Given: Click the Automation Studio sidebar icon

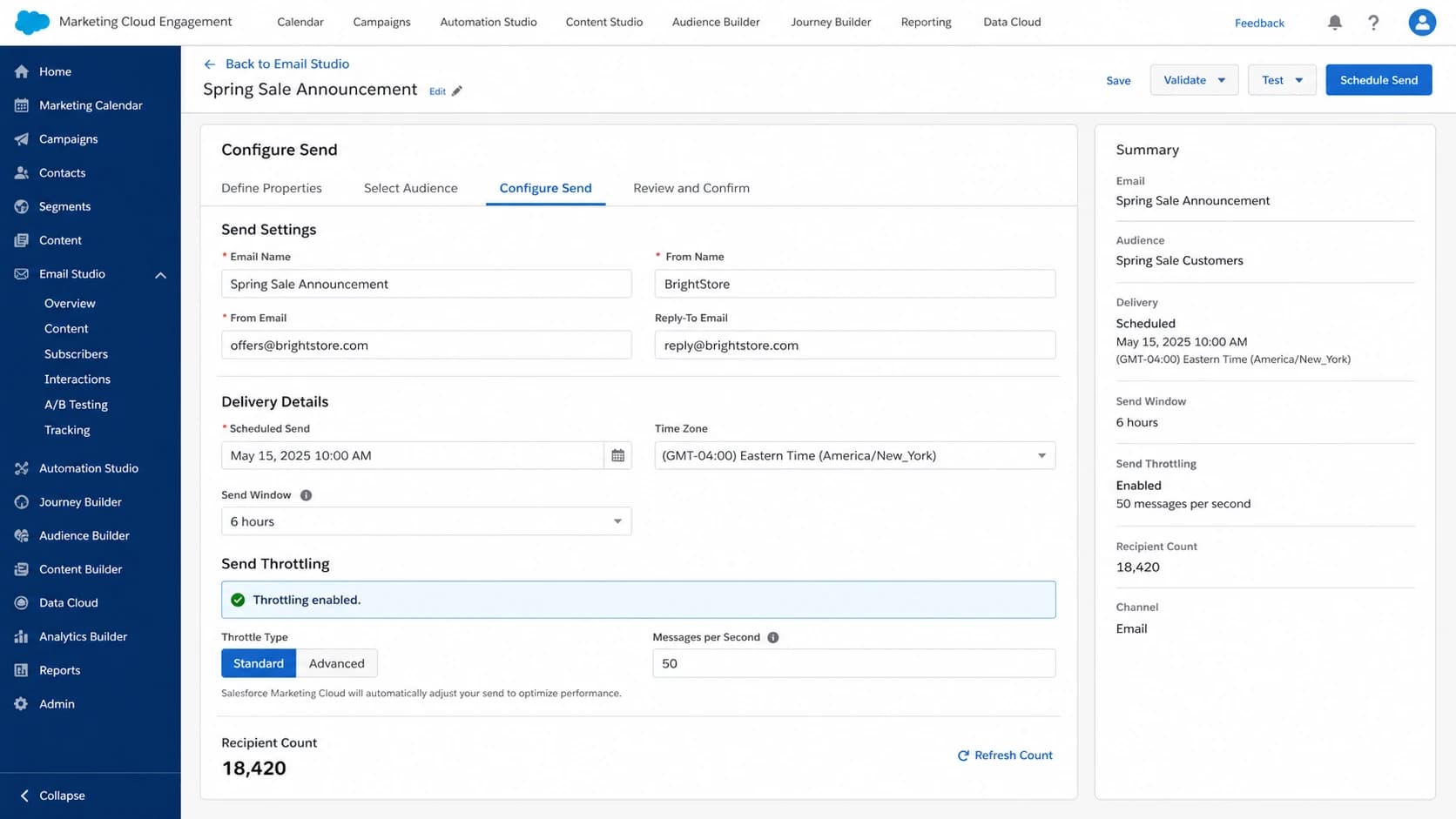Looking at the screenshot, I should point(22,468).
